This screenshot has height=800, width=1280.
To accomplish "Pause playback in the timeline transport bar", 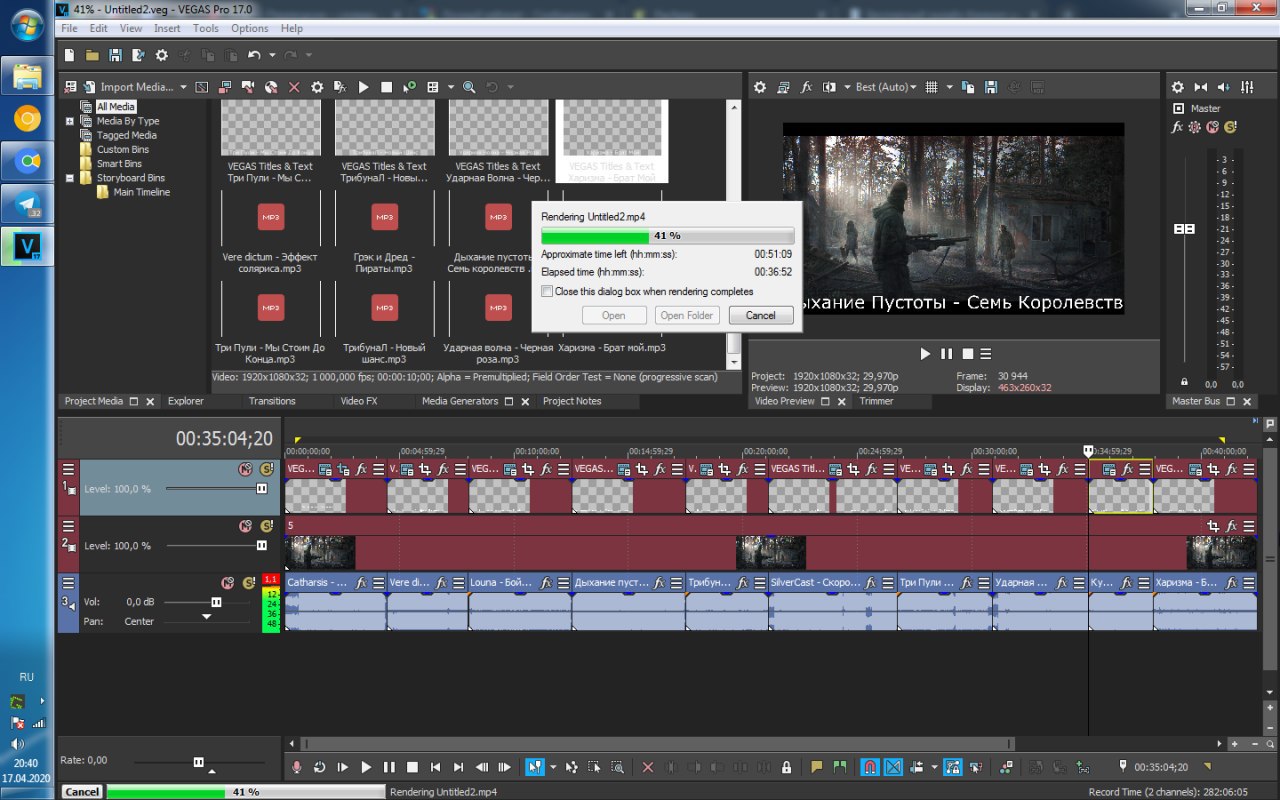I will 389,767.
